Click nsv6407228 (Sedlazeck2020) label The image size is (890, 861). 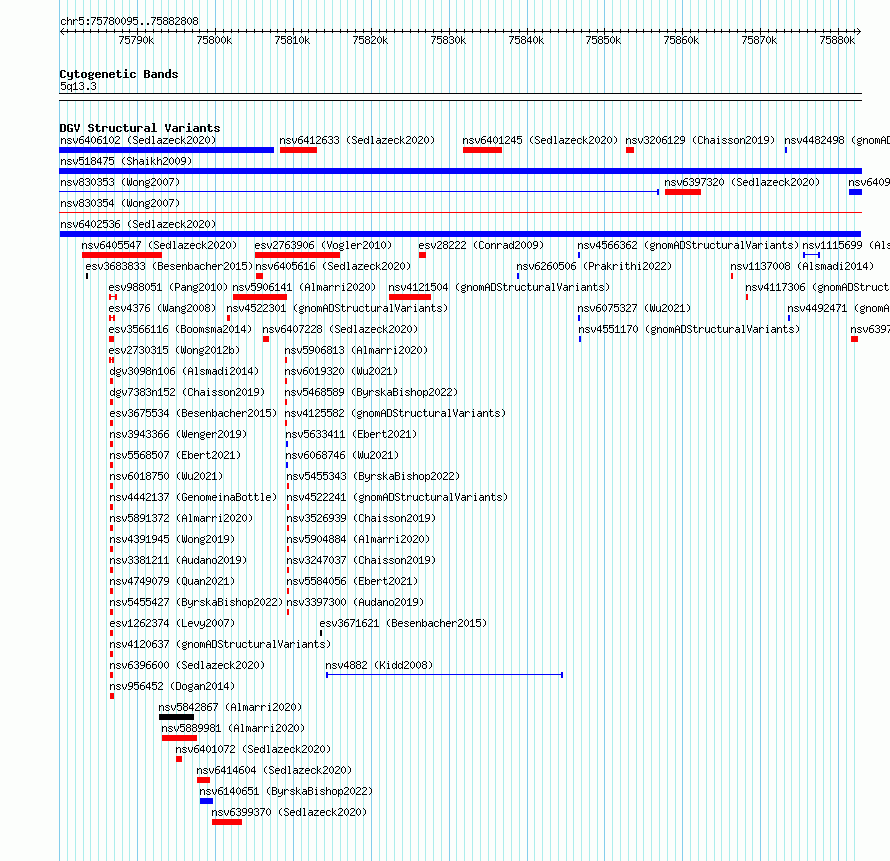pos(340,329)
